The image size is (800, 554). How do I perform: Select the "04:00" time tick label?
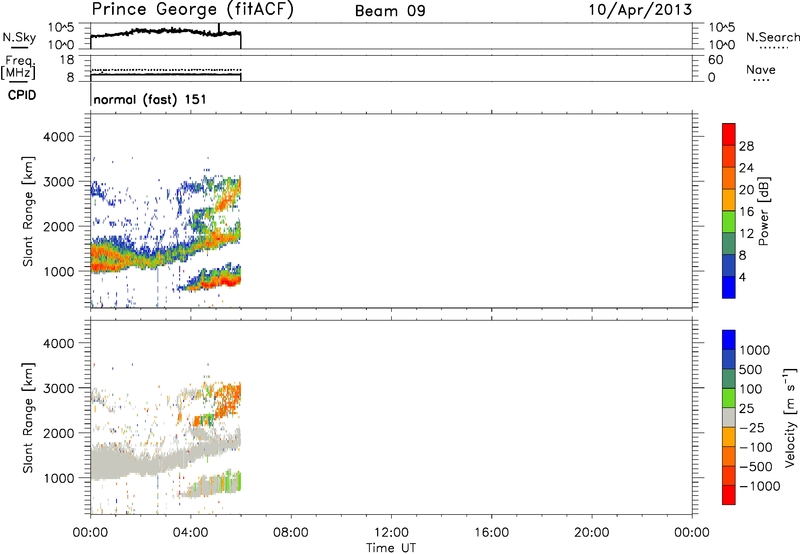tap(191, 533)
